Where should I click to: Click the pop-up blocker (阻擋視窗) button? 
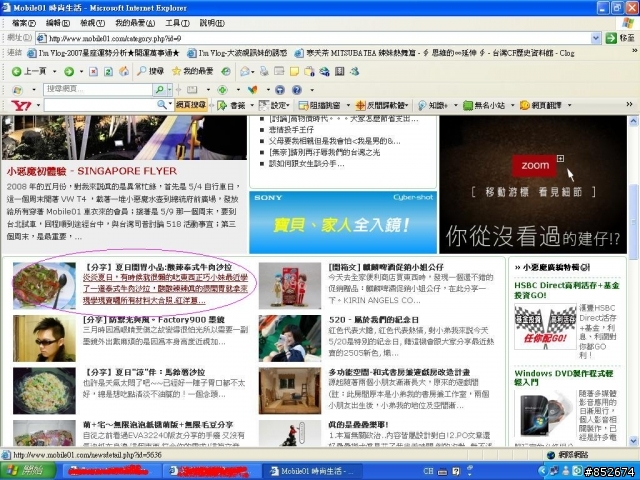pyautogui.click(x=319, y=105)
